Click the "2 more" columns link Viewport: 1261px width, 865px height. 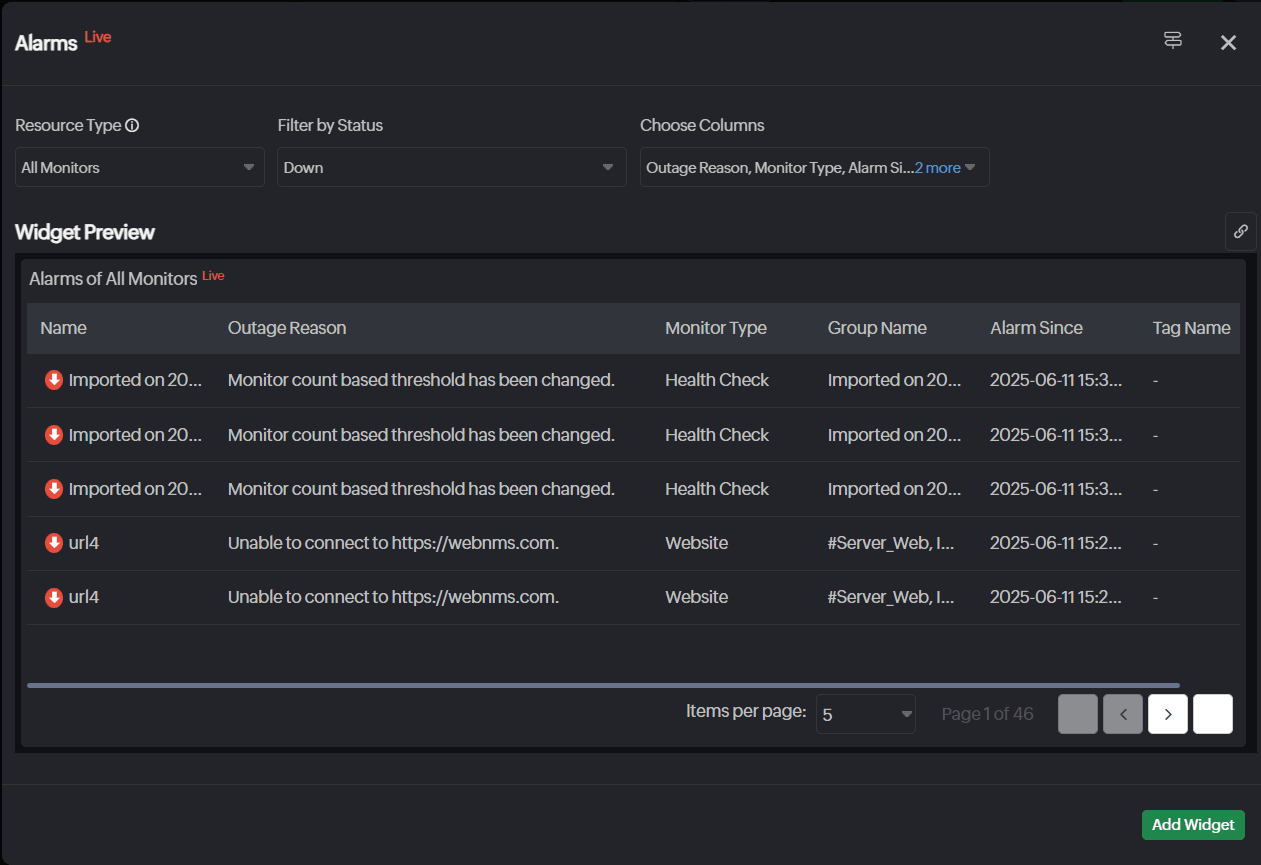point(937,168)
